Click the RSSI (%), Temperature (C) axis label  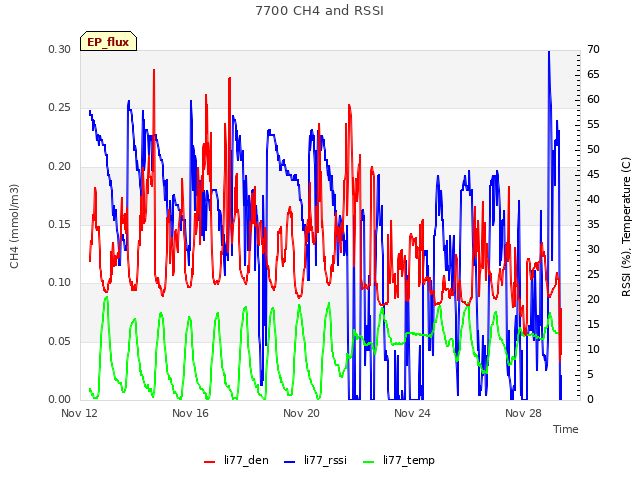[x=626, y=227]
